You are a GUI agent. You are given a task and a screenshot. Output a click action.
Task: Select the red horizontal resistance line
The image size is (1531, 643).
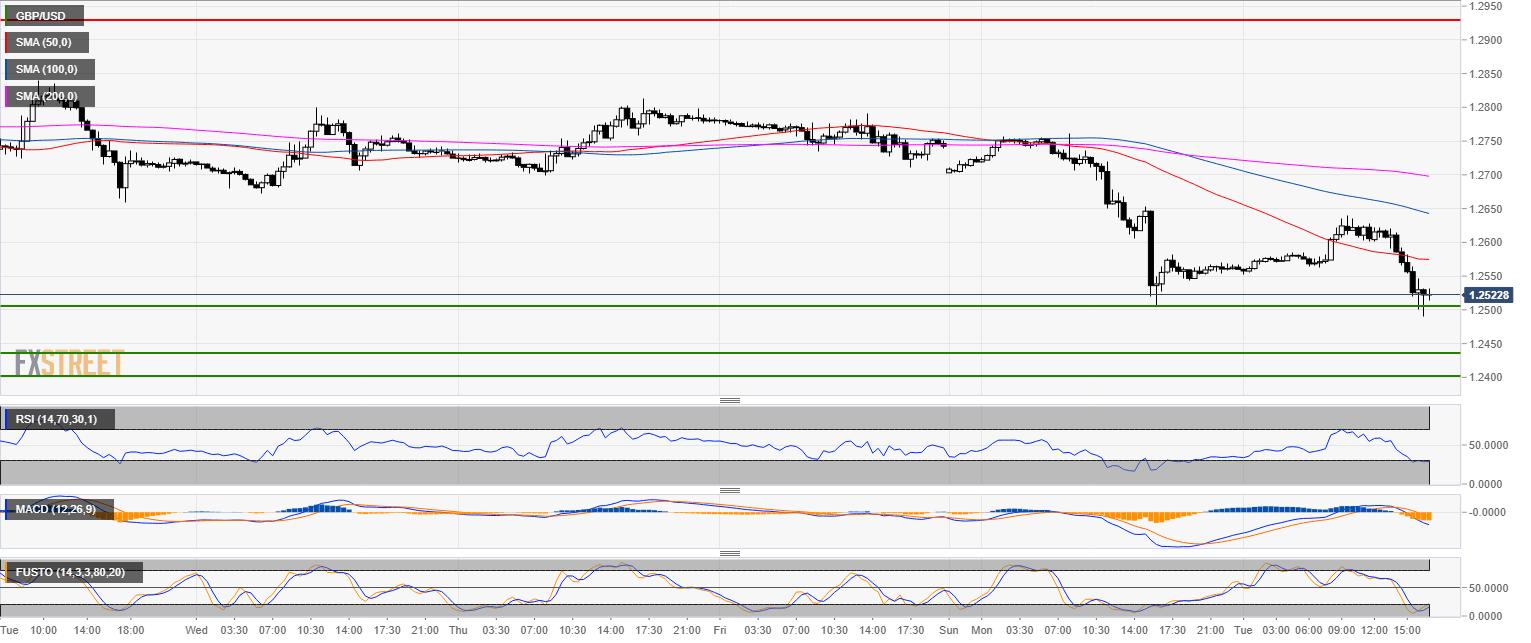[x=700, y=19]
